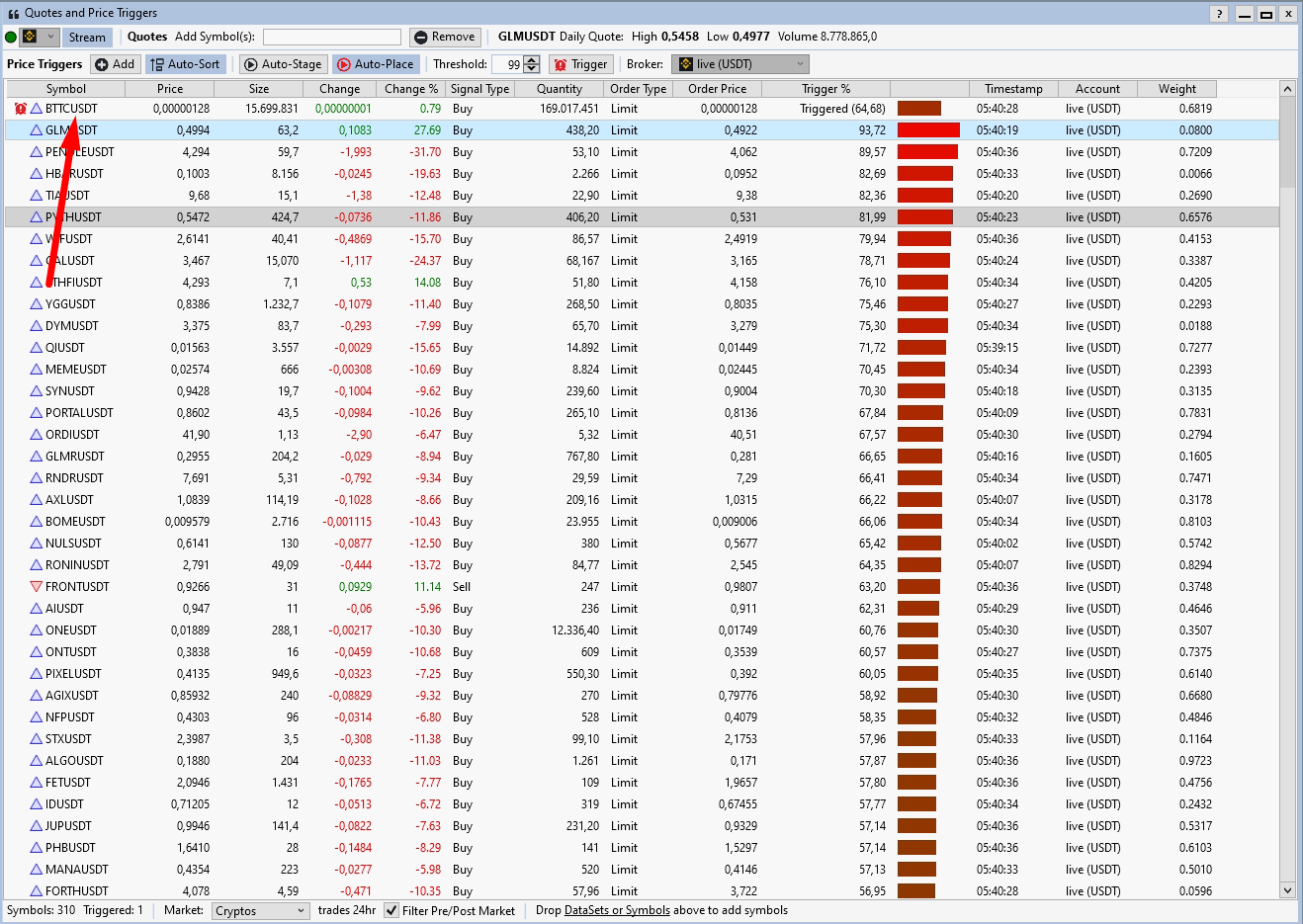Sort by Change % column header
This screenshot has height=924, width=1303.
(411, 89)
